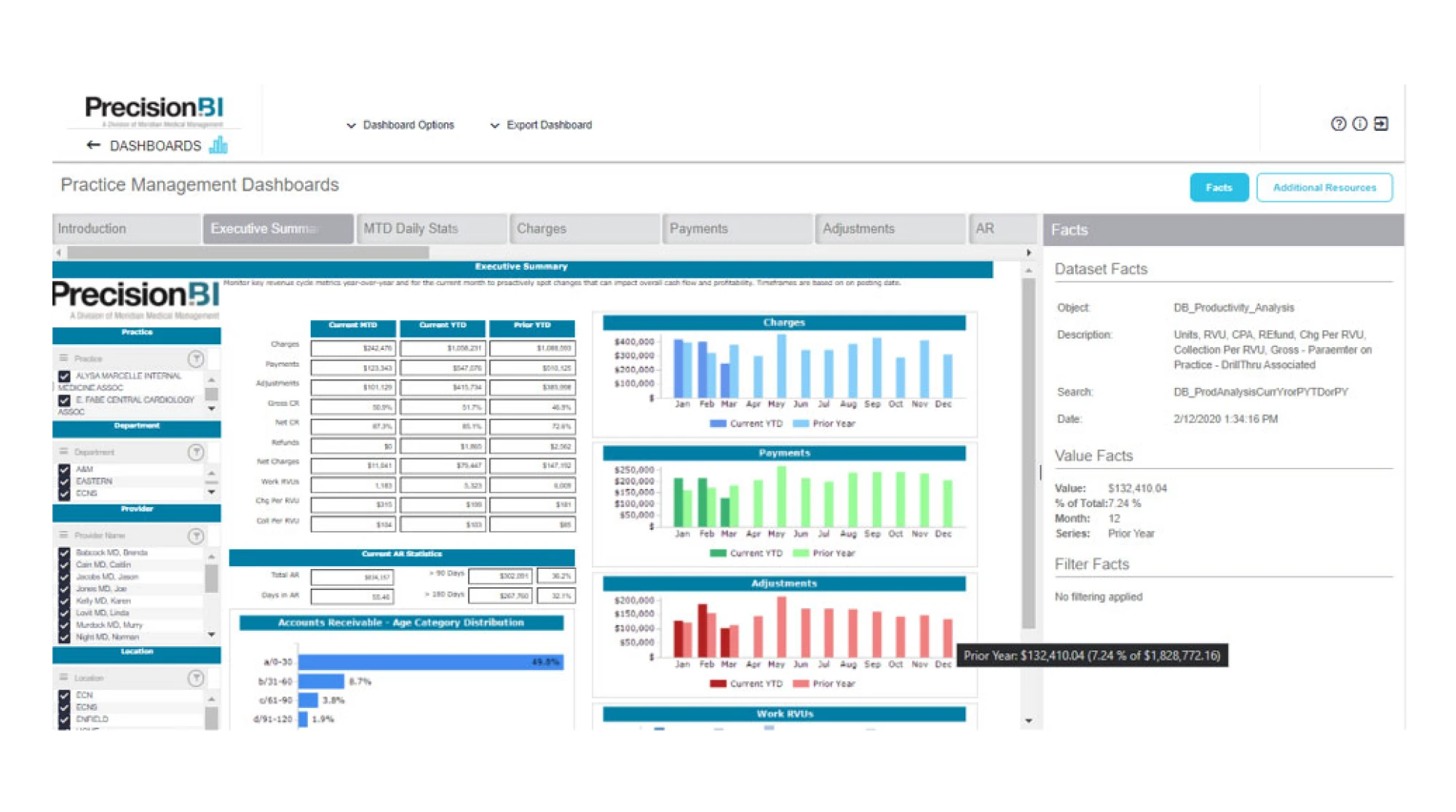The width and height of the screenshot is (1456, 812).
Task: Click the dashboard vertical scrollbar down arrow
Action: click(1028, 721)
